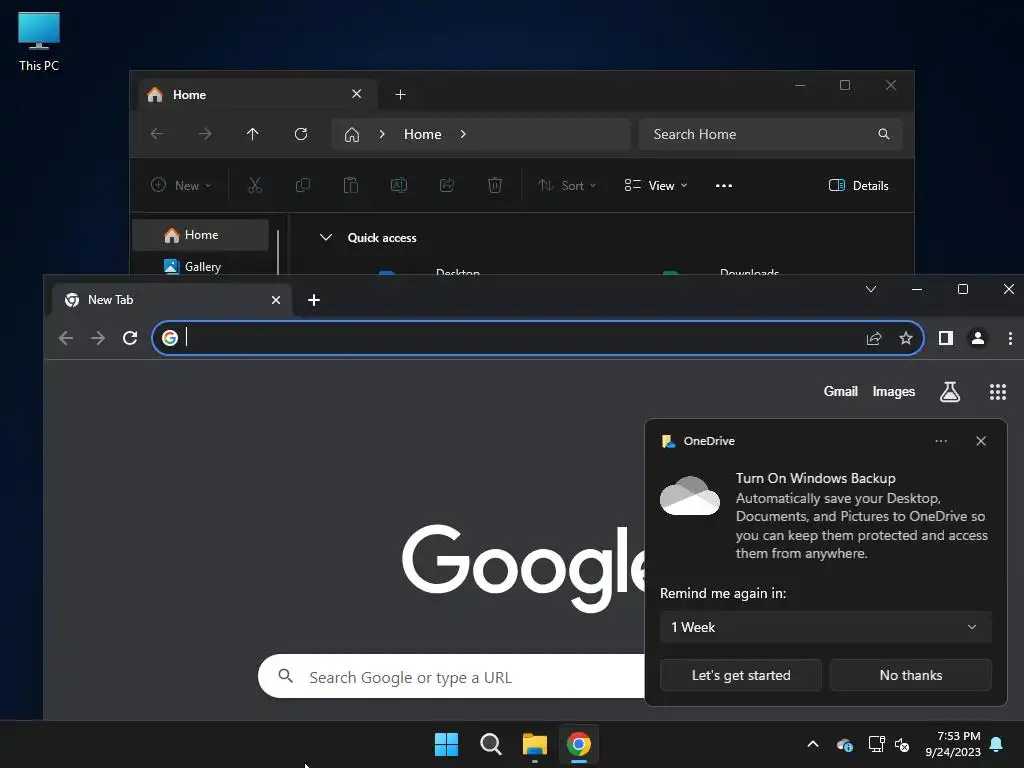Open the Chrome profile avatar menu
Screen dimensions: 1024x768
(978, 338)
